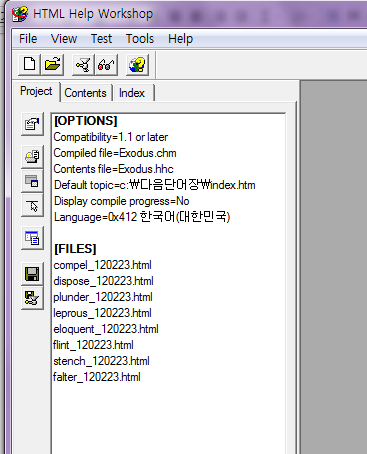Viewport: 367px width, 454px height.
Task: Select stench_120223.html in the file list
Action: click(x=101, y=361)
